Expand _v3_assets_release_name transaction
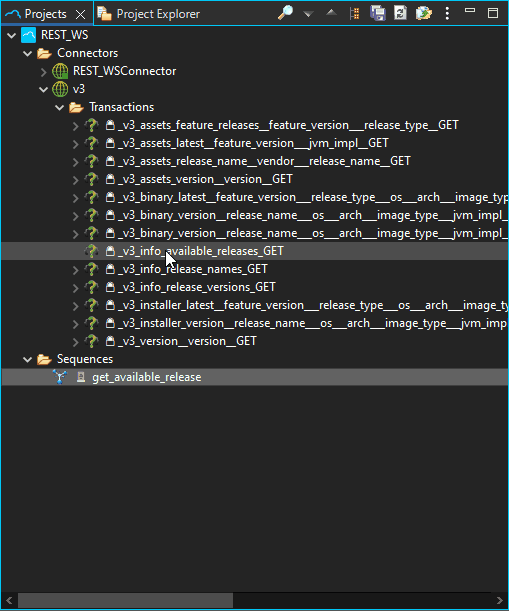Viewport: 509px width, 611px height. pos(76,162)
